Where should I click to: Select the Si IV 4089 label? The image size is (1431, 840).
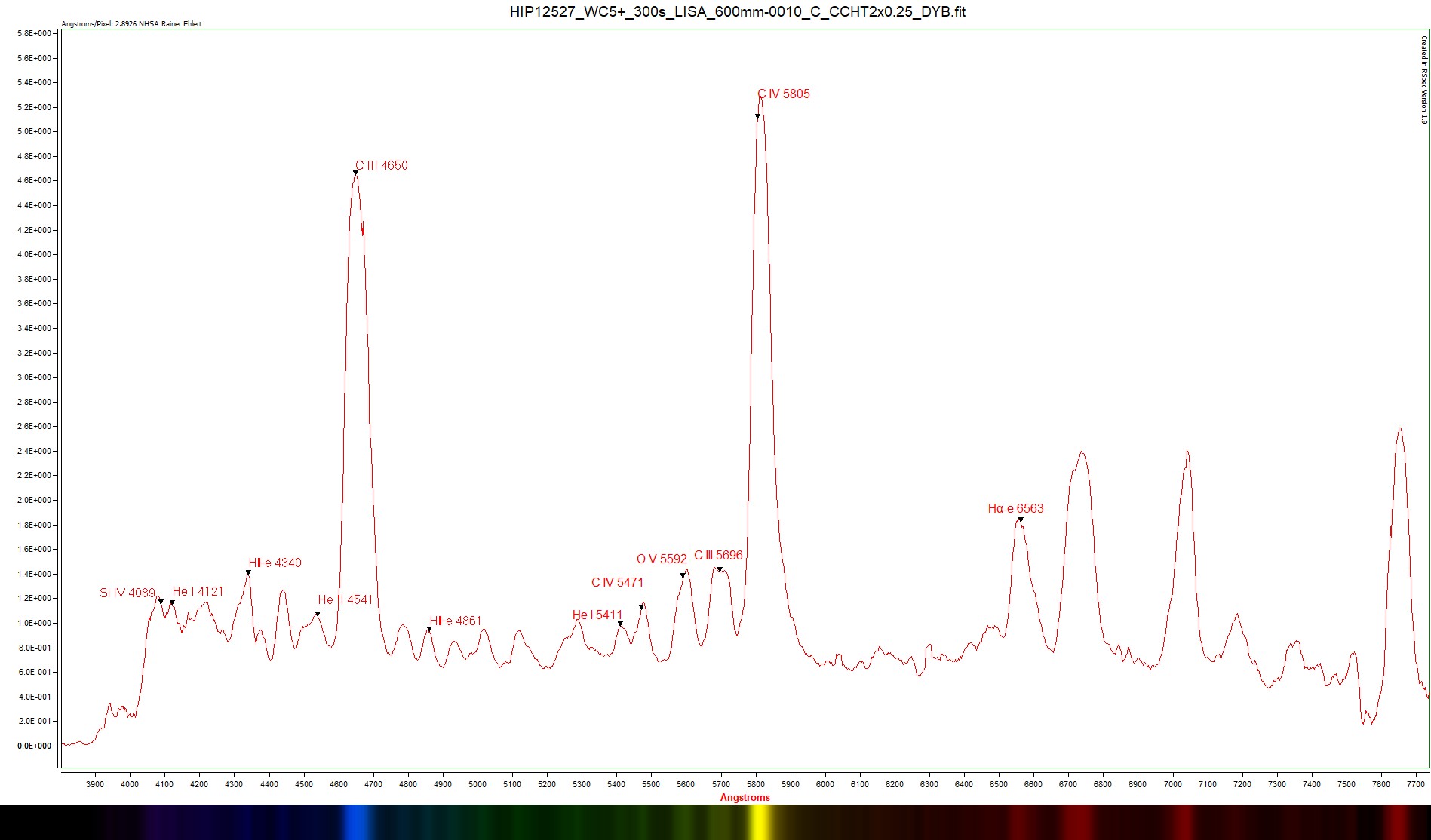127,593
